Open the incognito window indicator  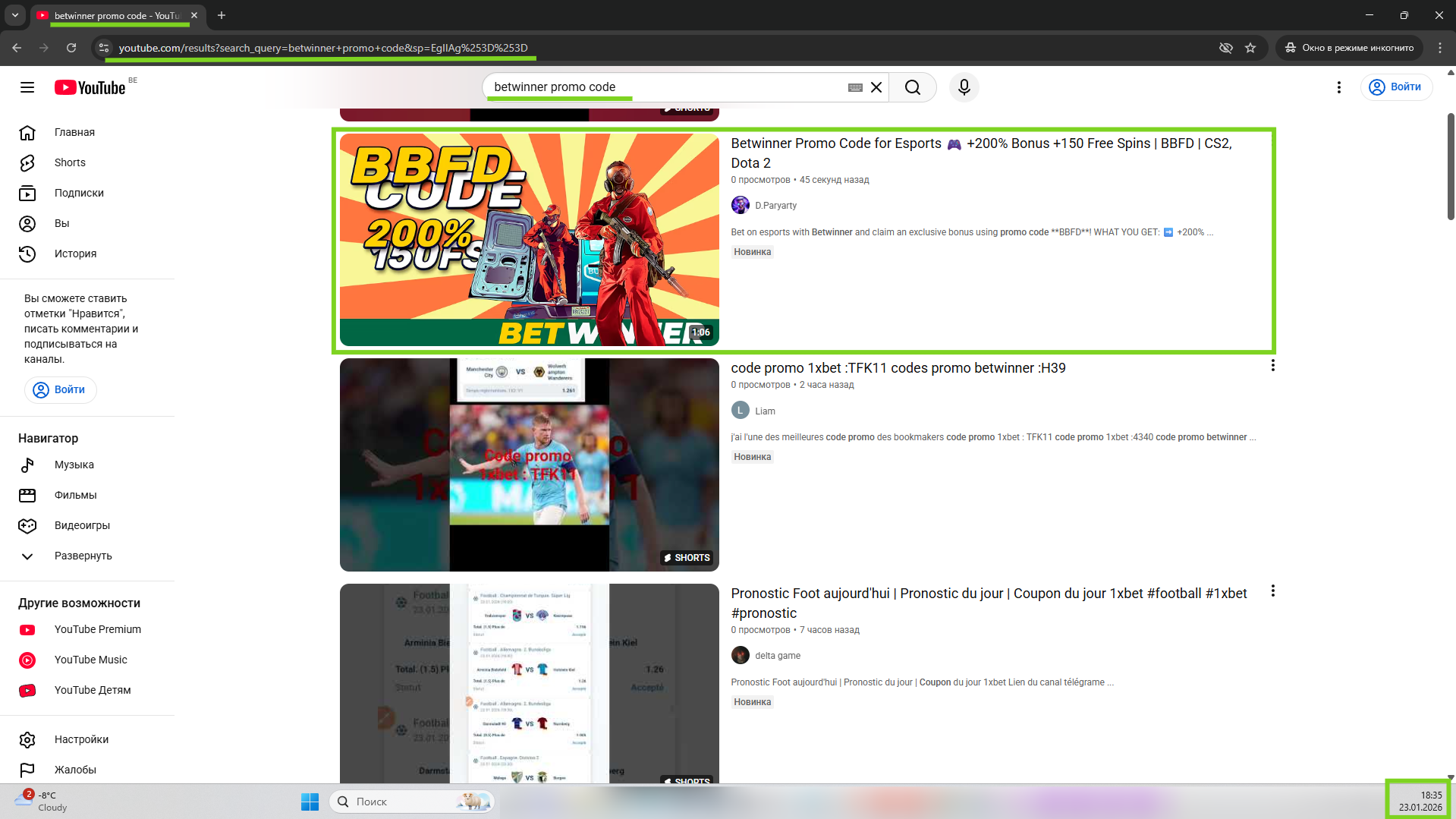tap(1348, 48)
